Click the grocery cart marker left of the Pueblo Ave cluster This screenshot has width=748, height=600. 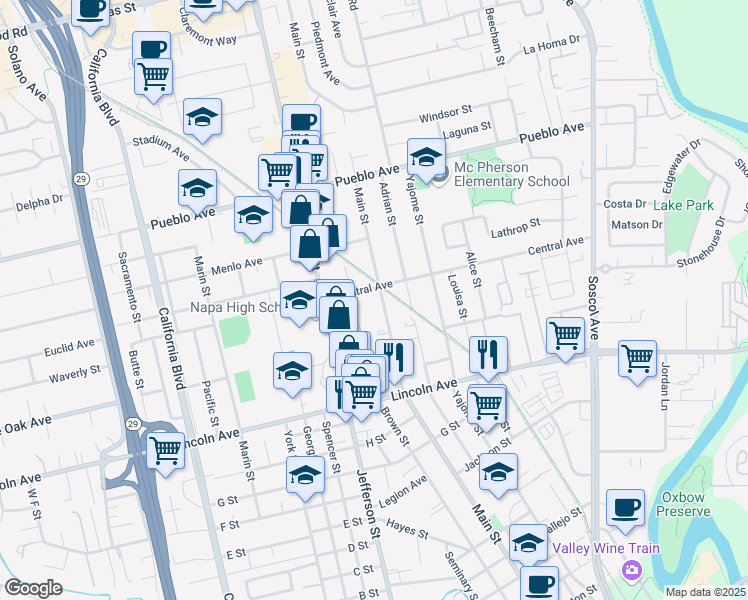[276, 175]
